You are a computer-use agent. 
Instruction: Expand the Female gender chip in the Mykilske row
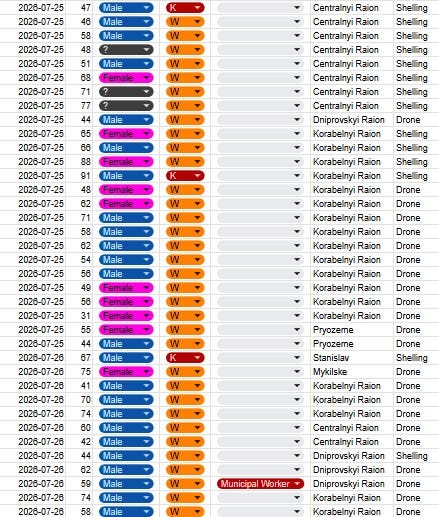126,372
